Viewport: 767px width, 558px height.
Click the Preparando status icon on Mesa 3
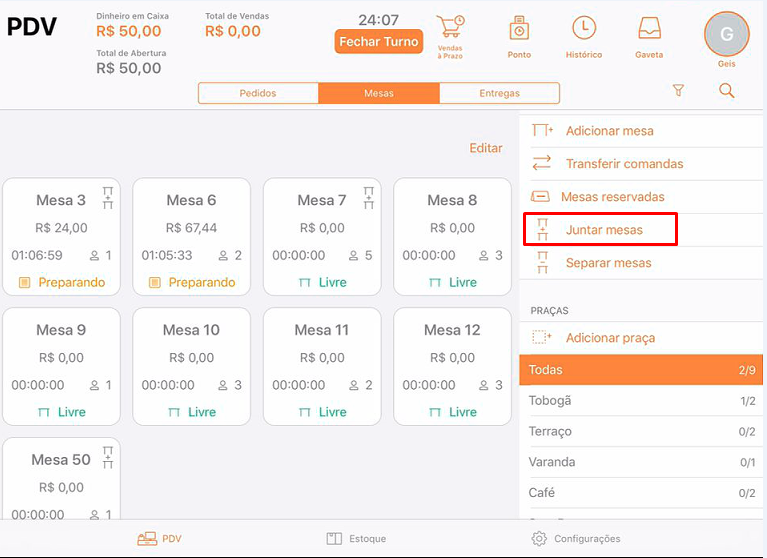pos(24,282)
